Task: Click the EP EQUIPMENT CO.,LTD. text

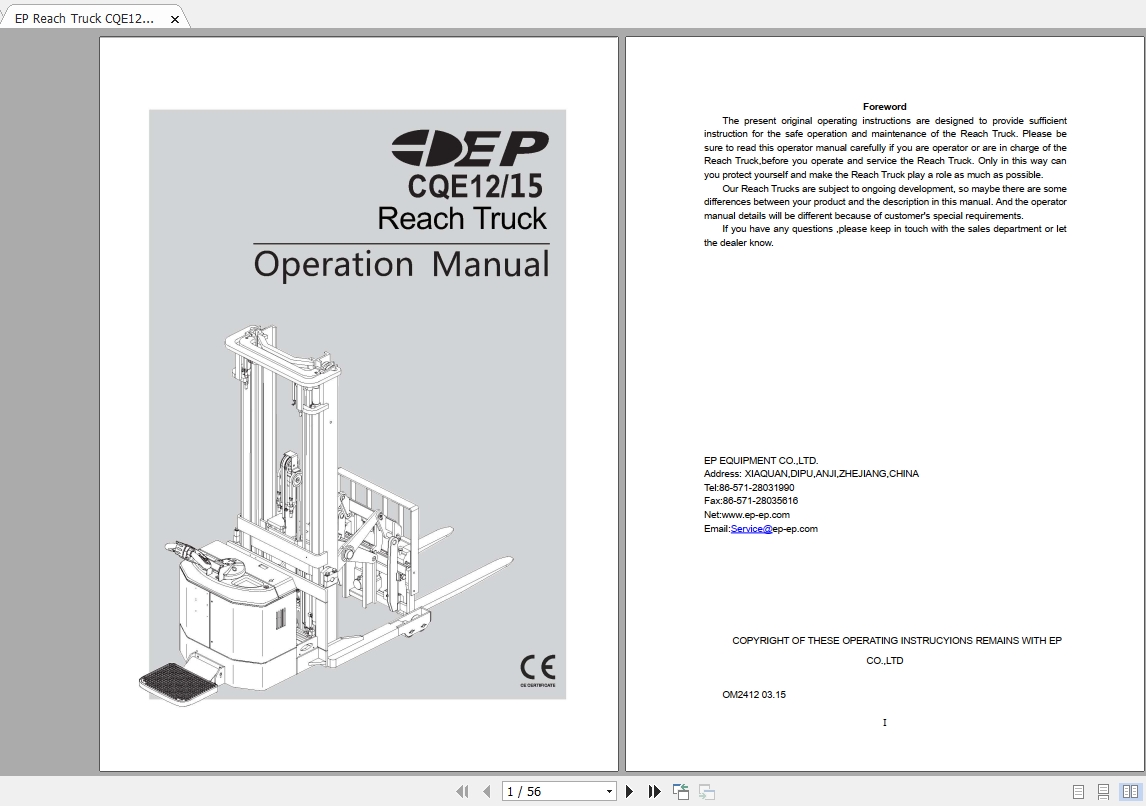Action: coord(761,460)
